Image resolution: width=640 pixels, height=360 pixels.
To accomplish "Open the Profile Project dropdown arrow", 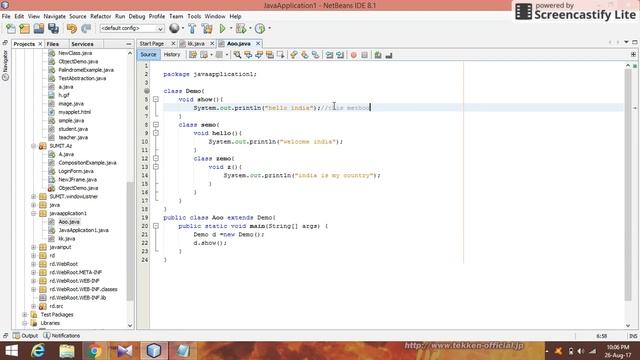I will click(x=269, y=29).
